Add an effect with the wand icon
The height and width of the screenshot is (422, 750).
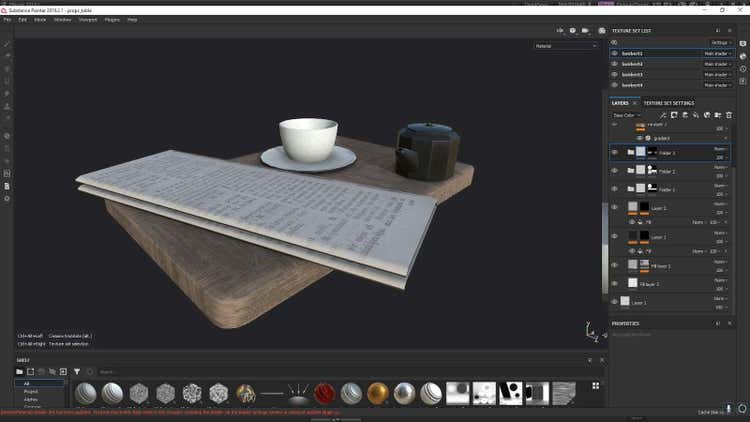click(663, 115)
